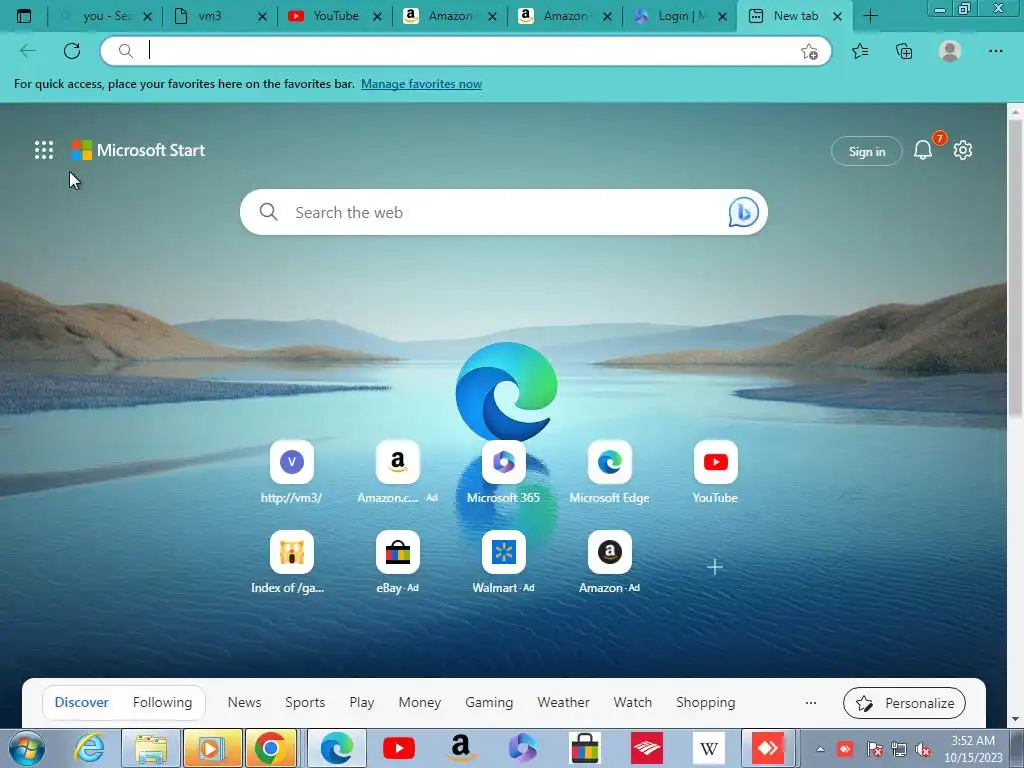Click Manage favorites now link
1024x768 pixels.
421,84
